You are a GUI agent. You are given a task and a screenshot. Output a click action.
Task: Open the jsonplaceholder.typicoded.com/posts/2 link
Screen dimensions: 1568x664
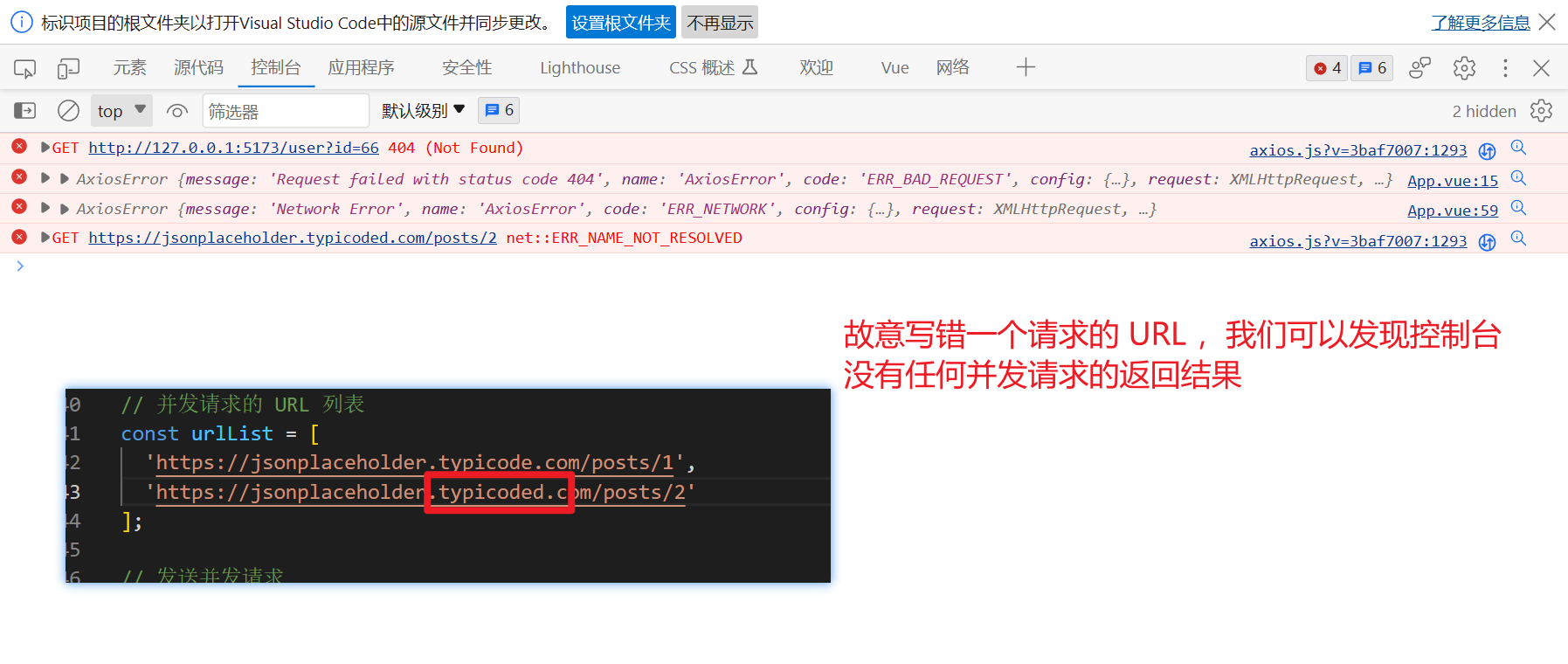pyautogui.click(x=293, y=238)
